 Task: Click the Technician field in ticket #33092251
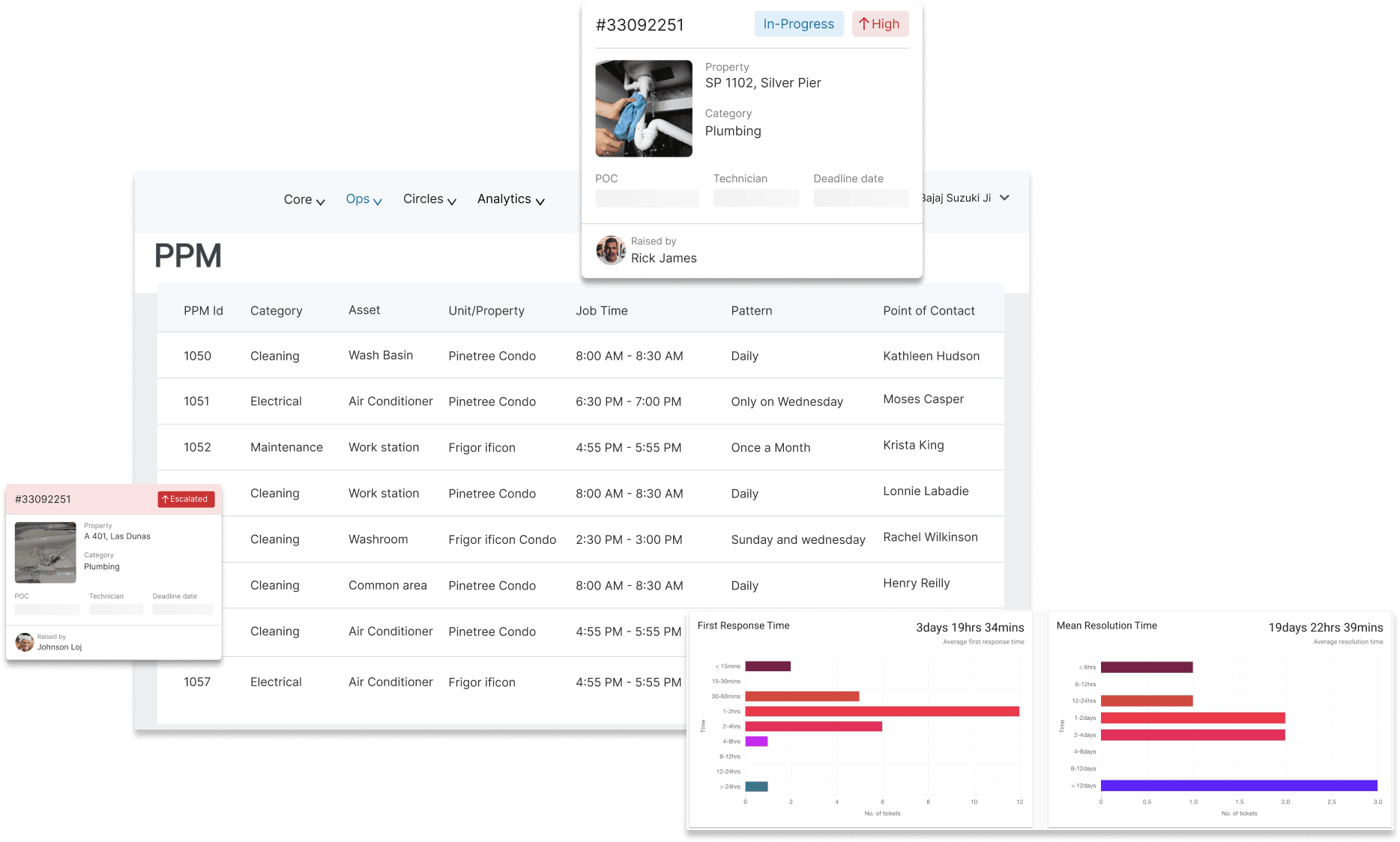755,199
